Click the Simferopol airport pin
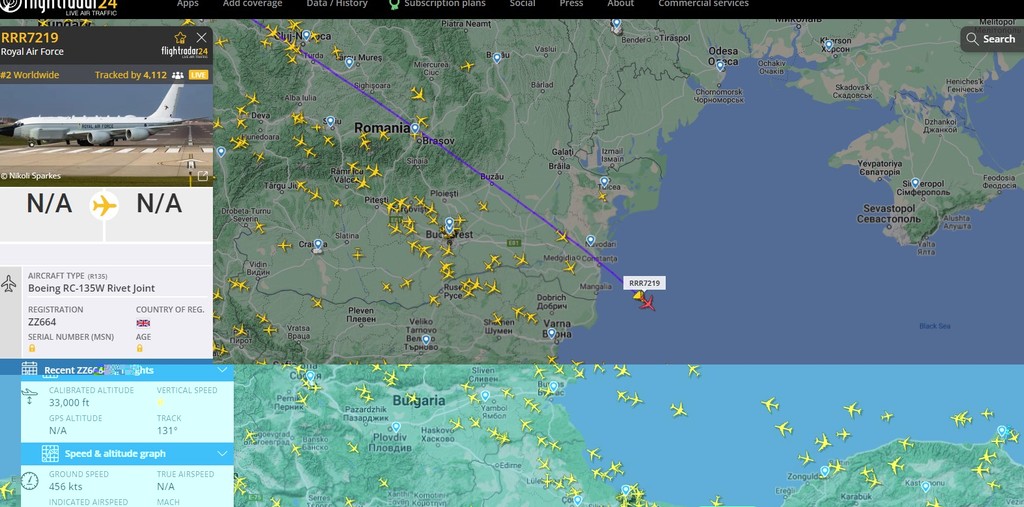 915,183
